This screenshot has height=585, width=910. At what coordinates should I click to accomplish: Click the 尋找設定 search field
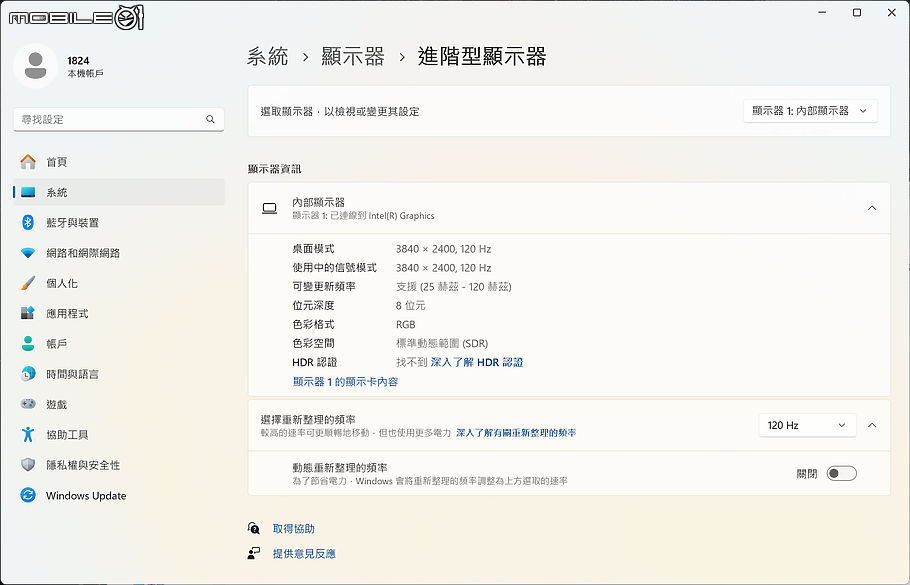click(118, 119)
